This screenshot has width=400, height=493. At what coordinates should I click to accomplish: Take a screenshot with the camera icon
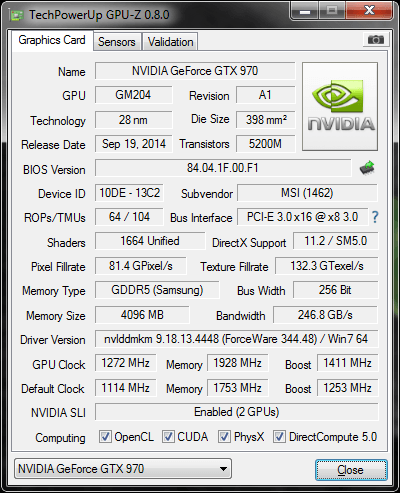coord(375,40)
